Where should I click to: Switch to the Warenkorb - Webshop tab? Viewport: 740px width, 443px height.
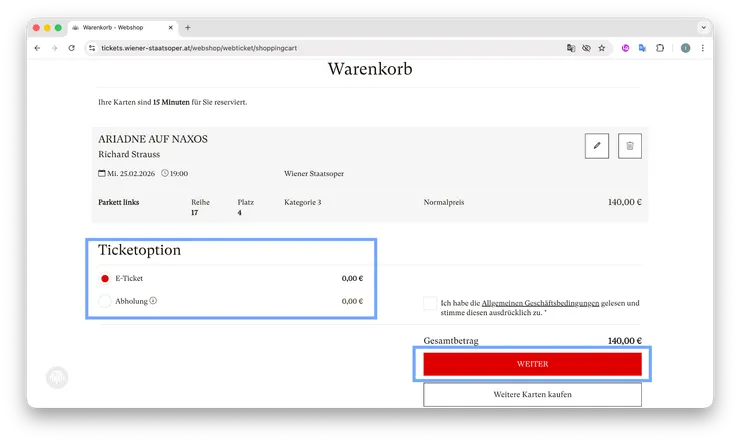(123, 28)
